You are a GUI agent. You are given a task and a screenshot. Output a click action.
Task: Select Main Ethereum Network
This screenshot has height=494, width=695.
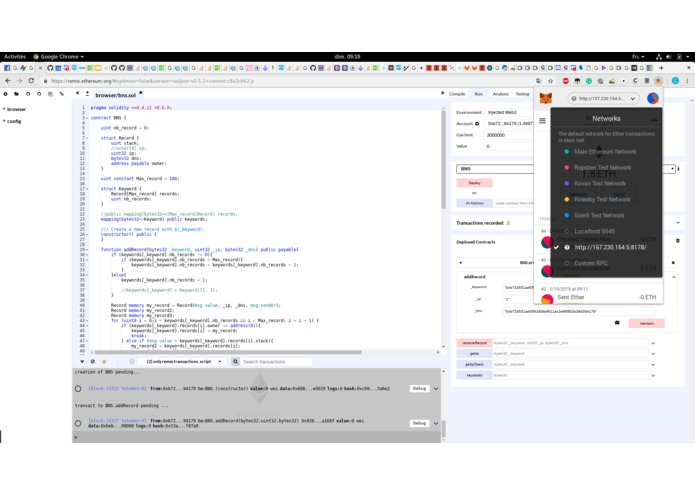coord(606,152)
